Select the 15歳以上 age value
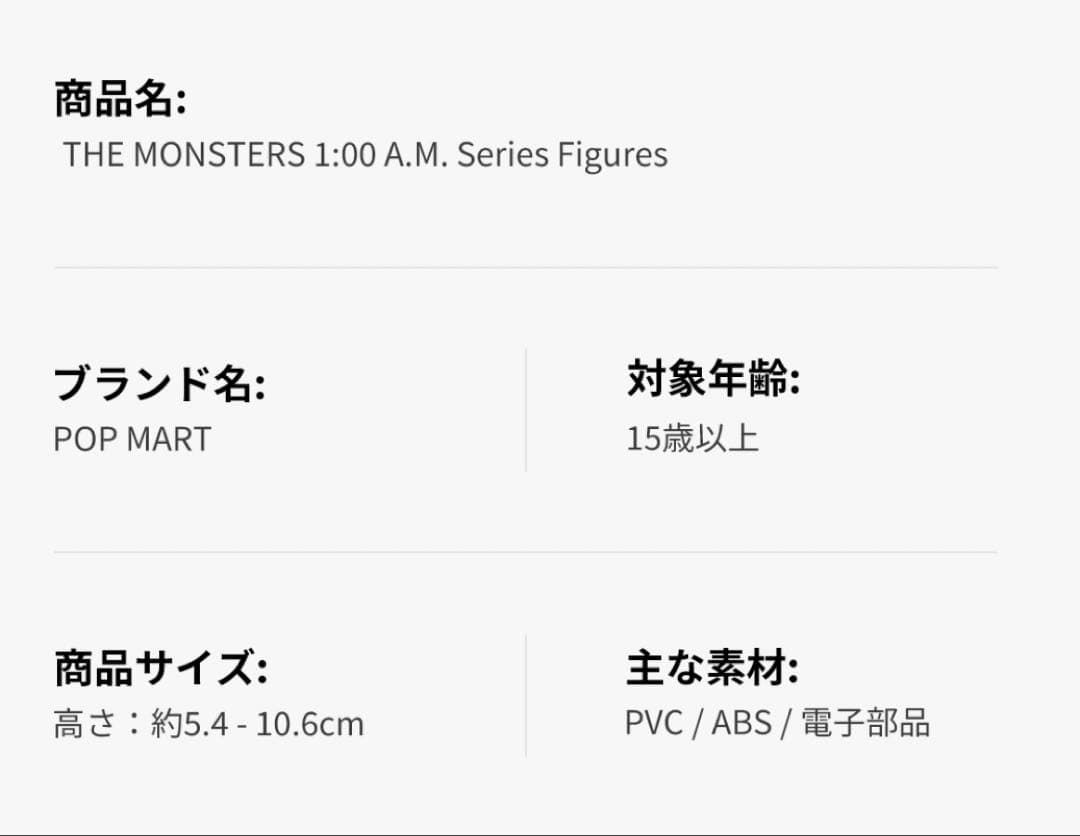 [x=692, y=439]
